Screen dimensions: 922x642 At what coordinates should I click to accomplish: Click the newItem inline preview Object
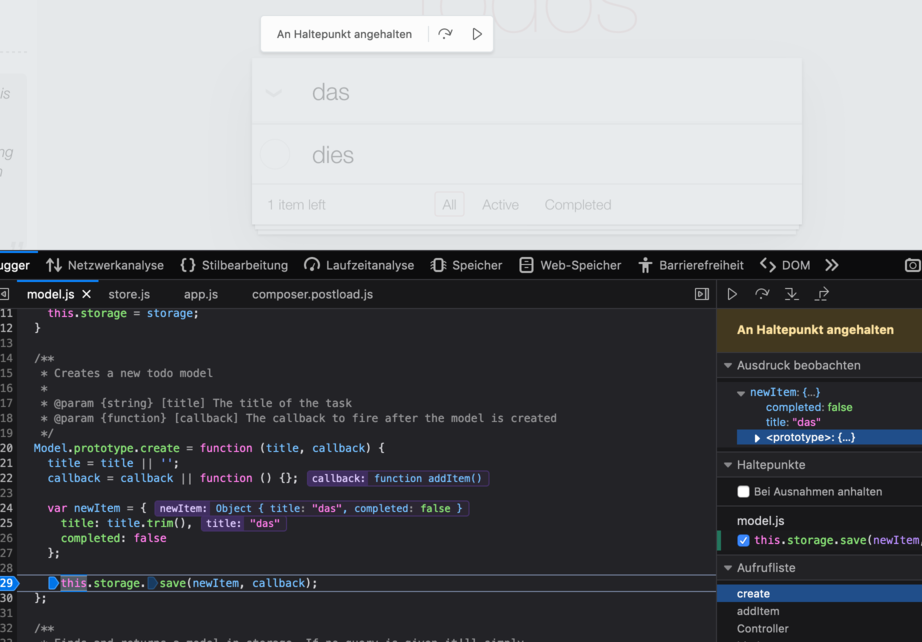point(339,509)
